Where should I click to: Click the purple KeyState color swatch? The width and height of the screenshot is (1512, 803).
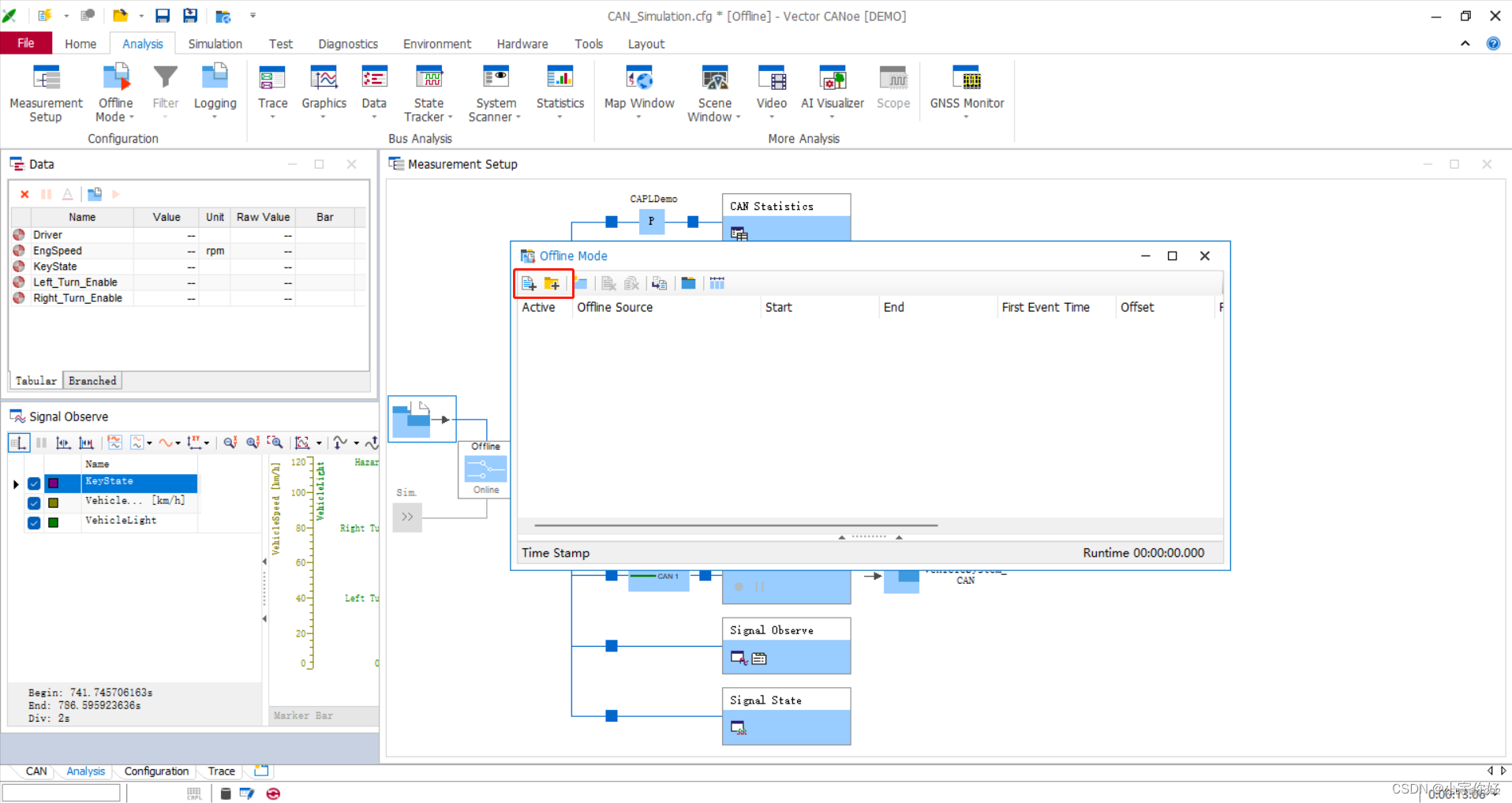[54, 484]
